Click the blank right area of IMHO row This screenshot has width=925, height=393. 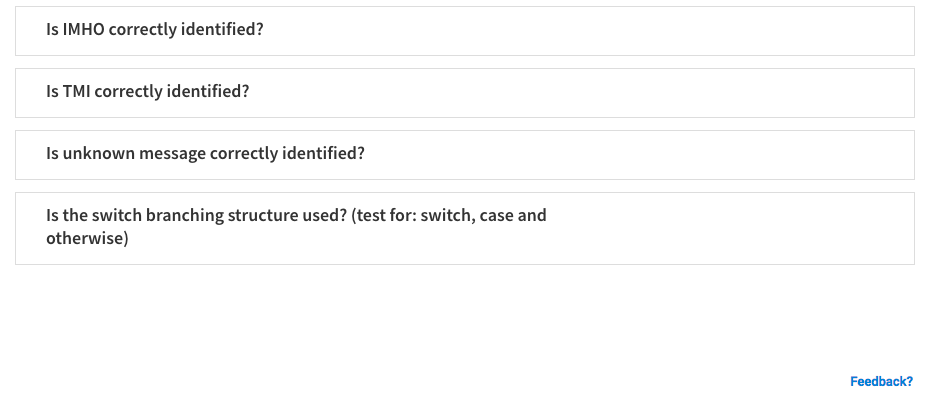click(590, 31)
